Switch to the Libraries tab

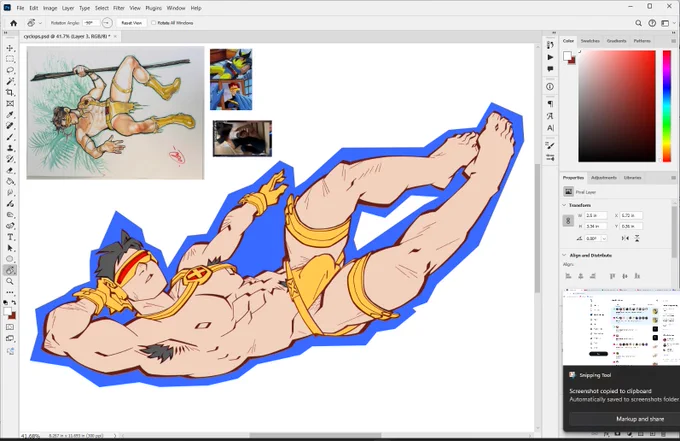point(632,178)
